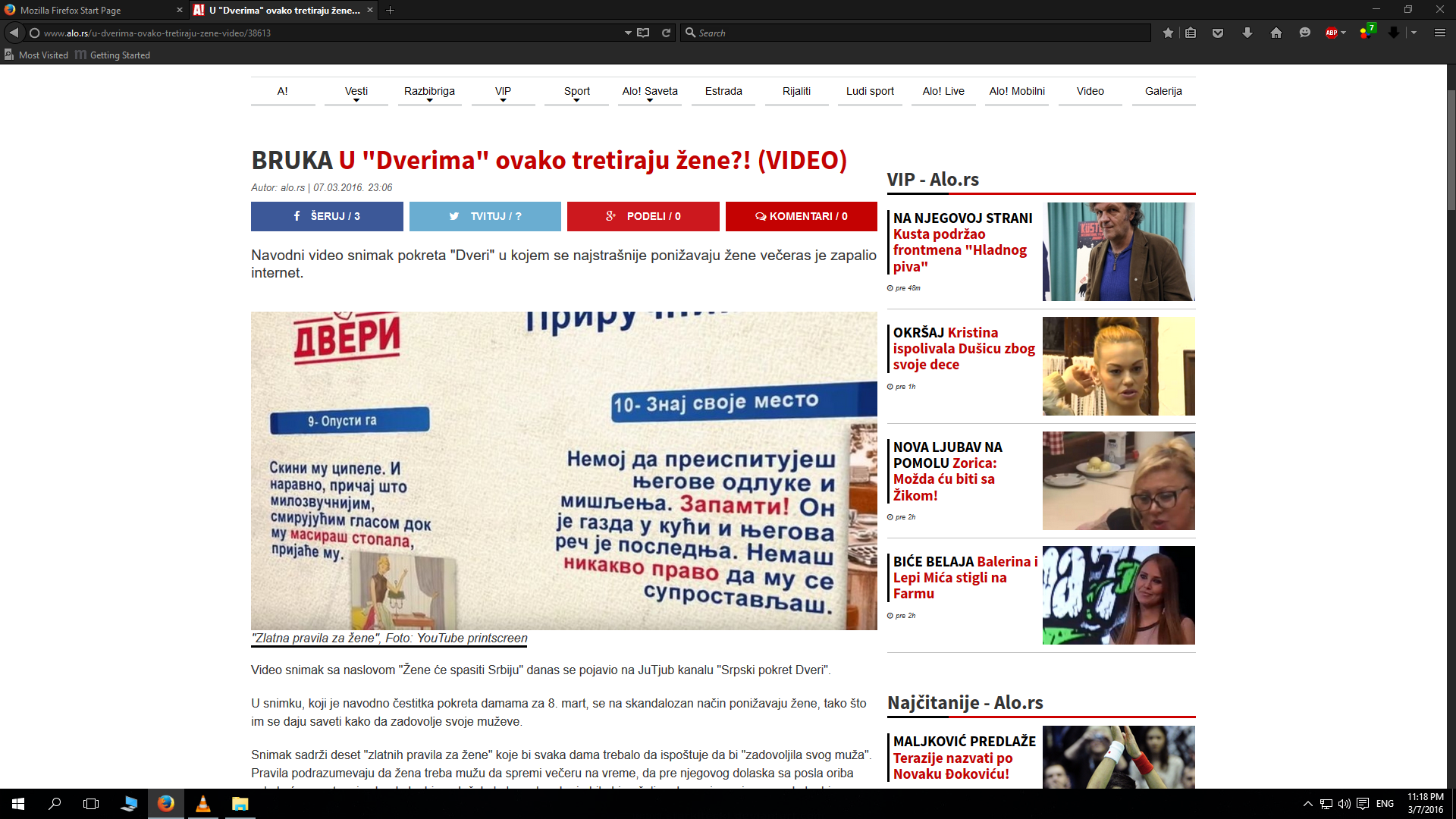Expand the Sport navigation dropdown
The height and width of the screenshot is (819, 1456).
click(576, 92)
